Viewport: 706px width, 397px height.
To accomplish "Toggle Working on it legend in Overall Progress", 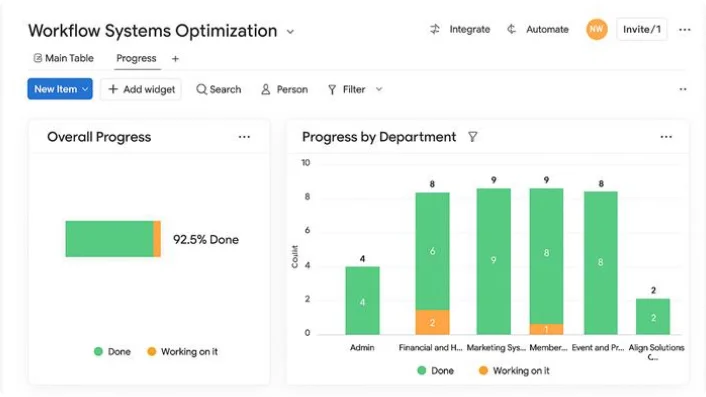I will pyautogui.click(x=183, y=352).
